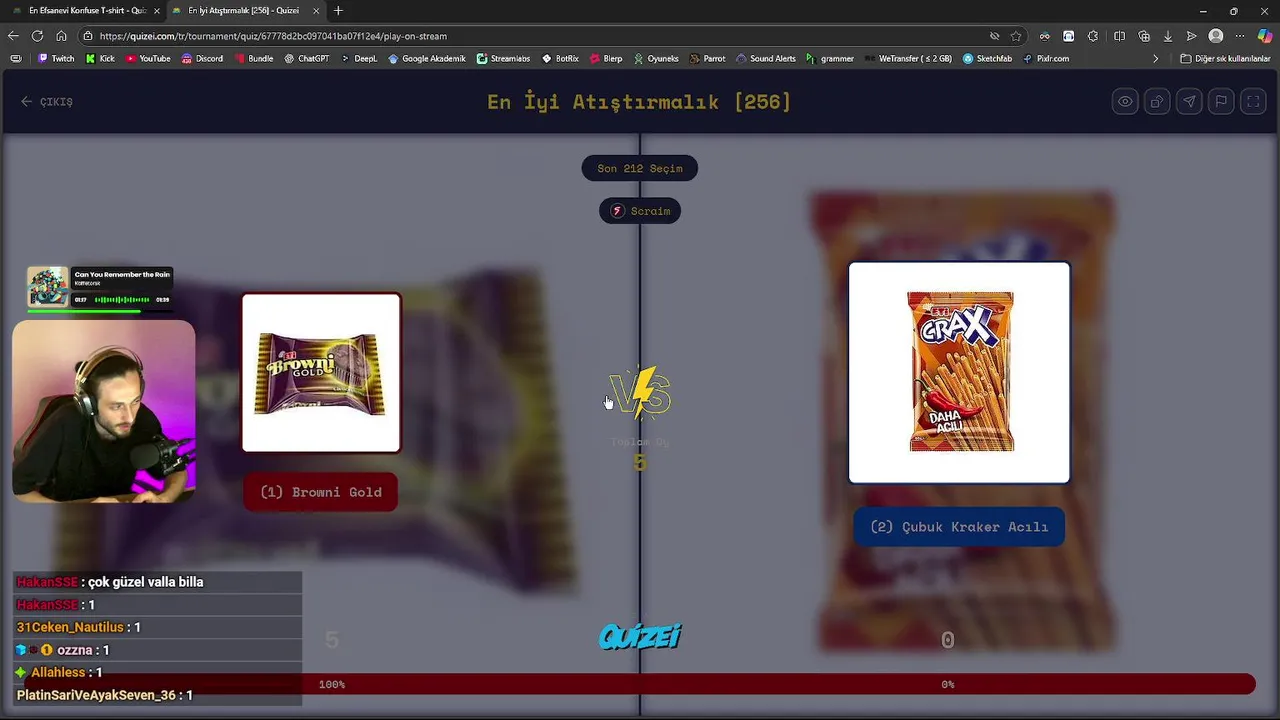Toggle the eye visibility icon in Quizei header
This screenshot has width=1280, height=720.
(x=1125, y=101)
